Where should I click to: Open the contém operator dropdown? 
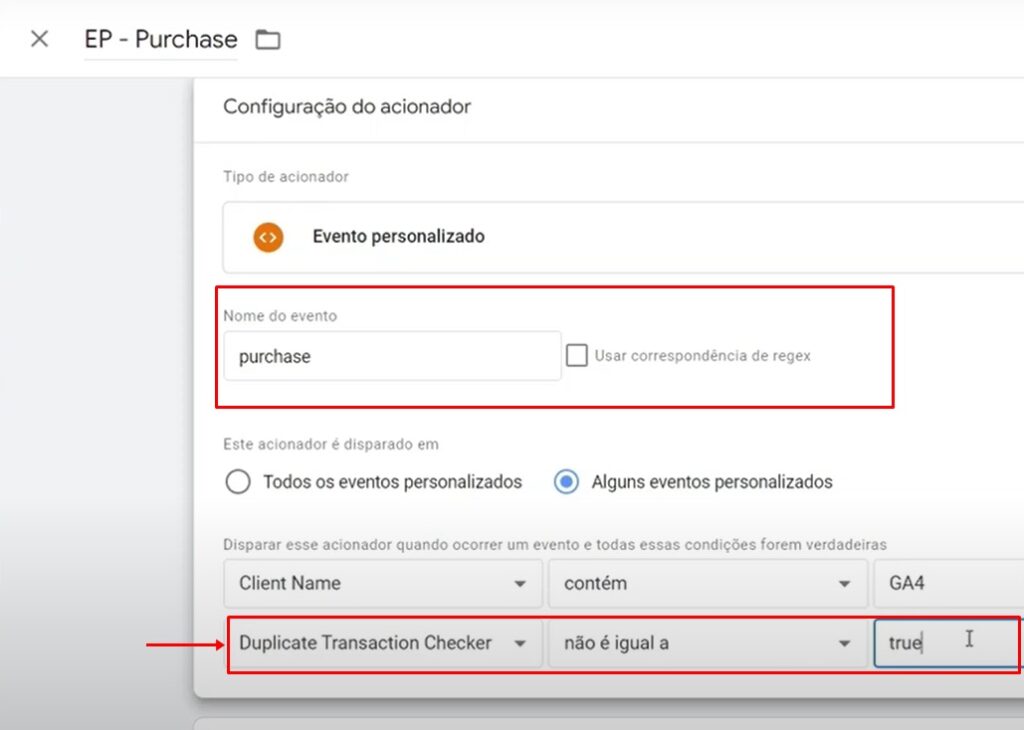(708, 583)
